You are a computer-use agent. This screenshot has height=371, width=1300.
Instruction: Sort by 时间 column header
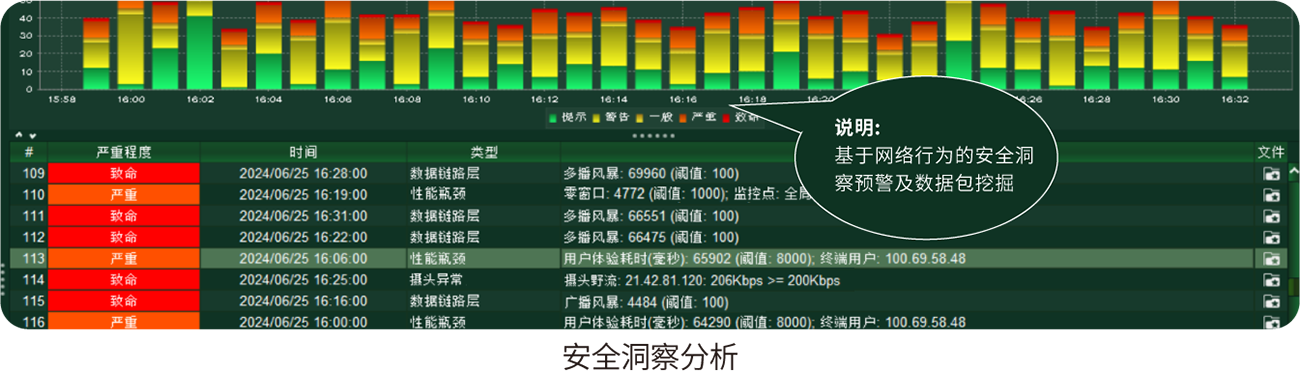tap(304, 152)
